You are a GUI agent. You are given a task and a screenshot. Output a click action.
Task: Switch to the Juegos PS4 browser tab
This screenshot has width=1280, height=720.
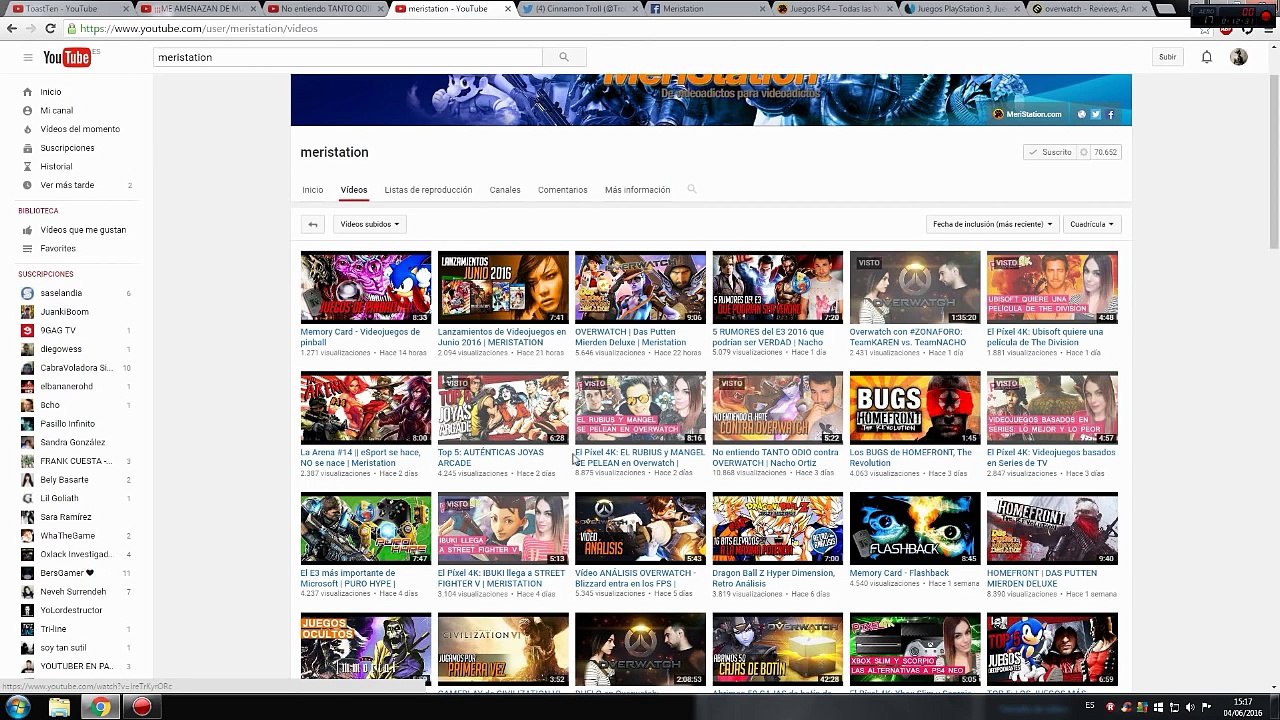(835, 9)
